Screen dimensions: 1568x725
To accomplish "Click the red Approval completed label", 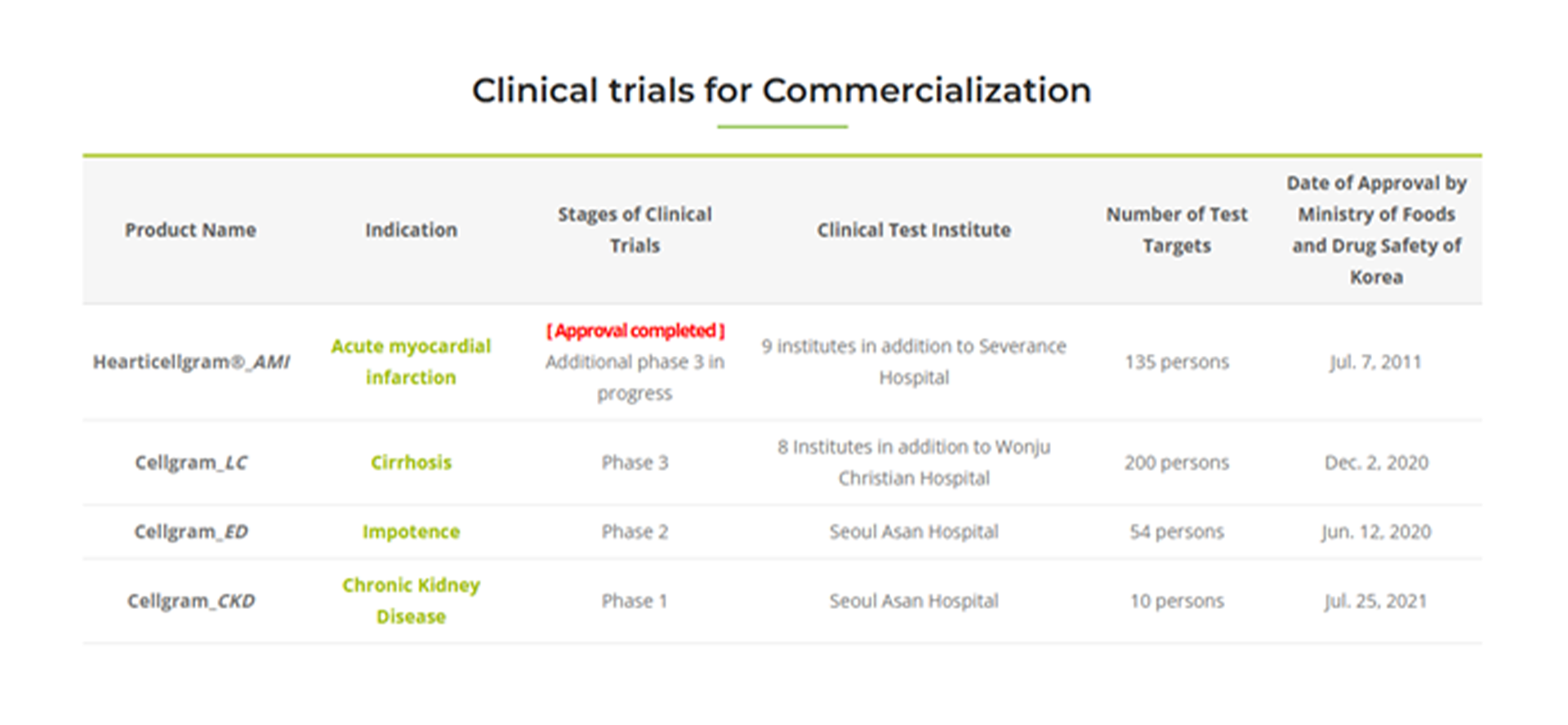I will point(635,331).
